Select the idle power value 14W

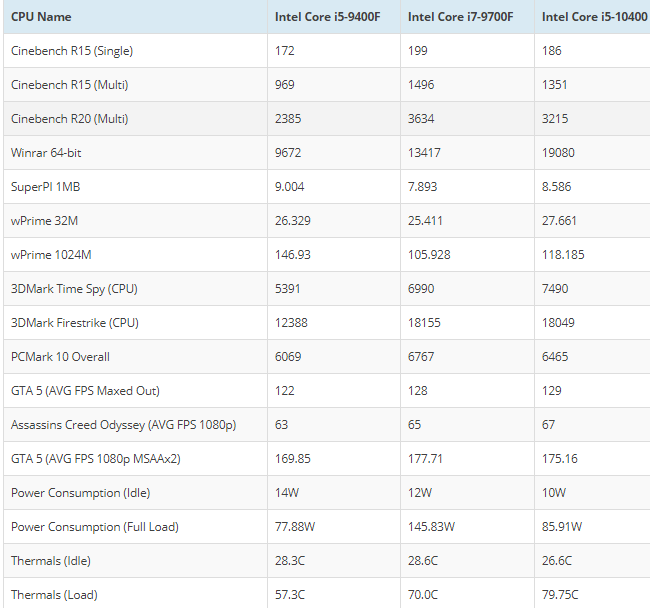coord(287,493)
